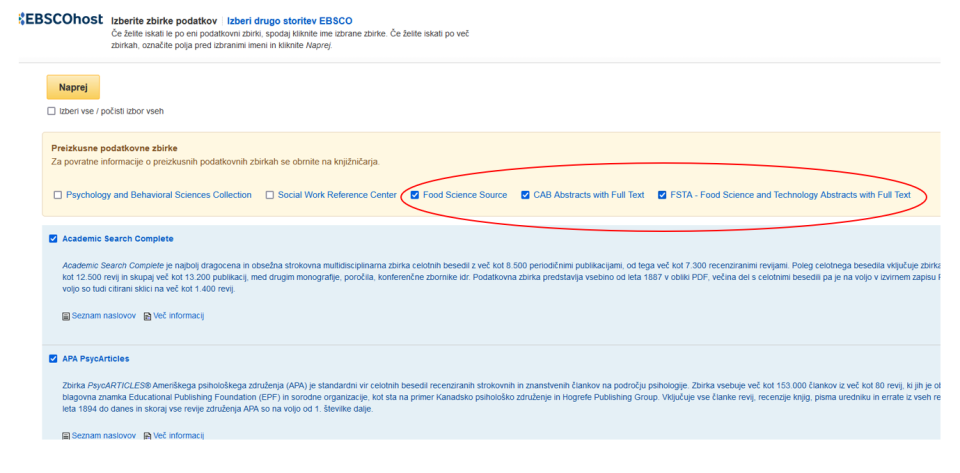
Task: Click the EBSCOhost logo
Action: [60, 20]
